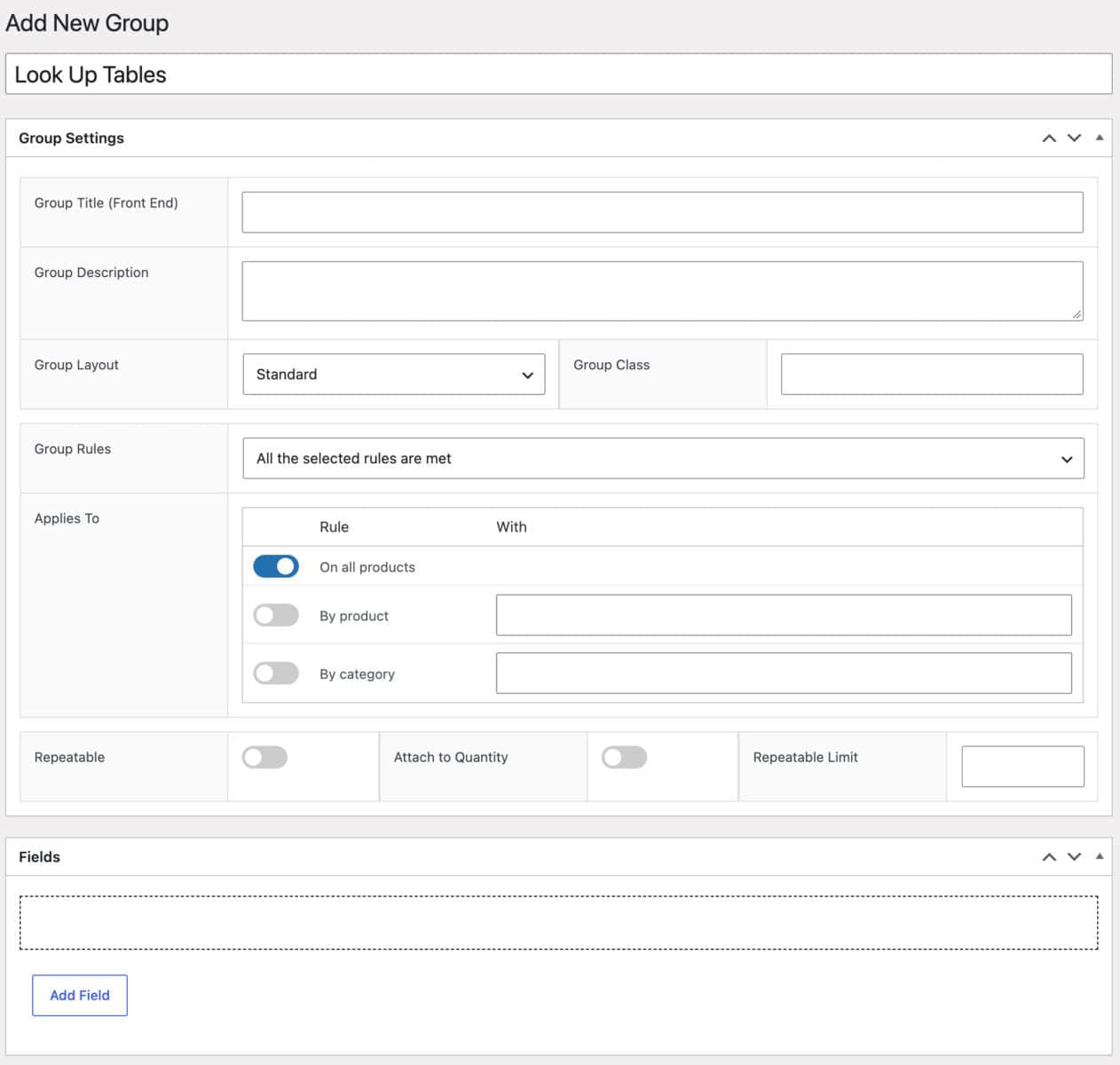Screen dimensions: 1120x1065
Task: Click the Group Title (Front End) label
Action: 106,203
